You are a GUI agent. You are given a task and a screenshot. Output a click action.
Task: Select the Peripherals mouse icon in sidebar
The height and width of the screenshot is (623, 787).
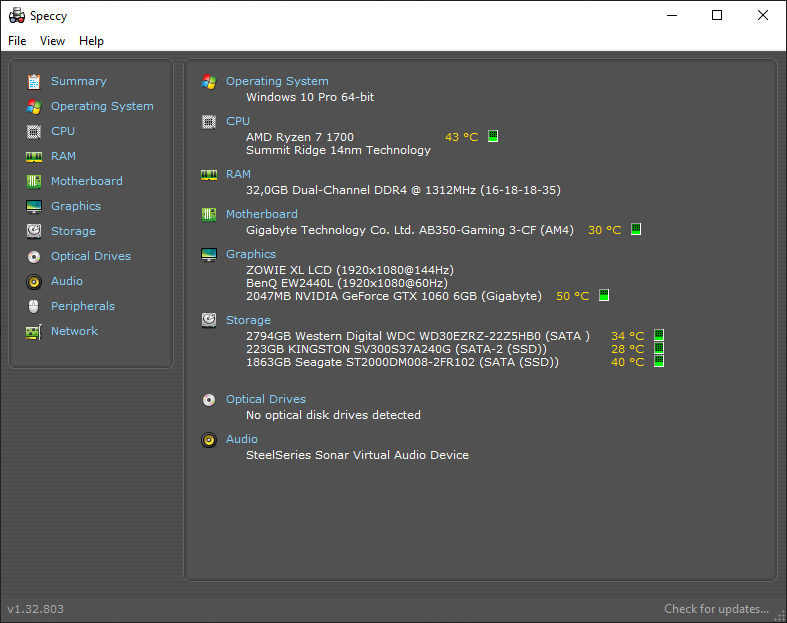[34, 306]
